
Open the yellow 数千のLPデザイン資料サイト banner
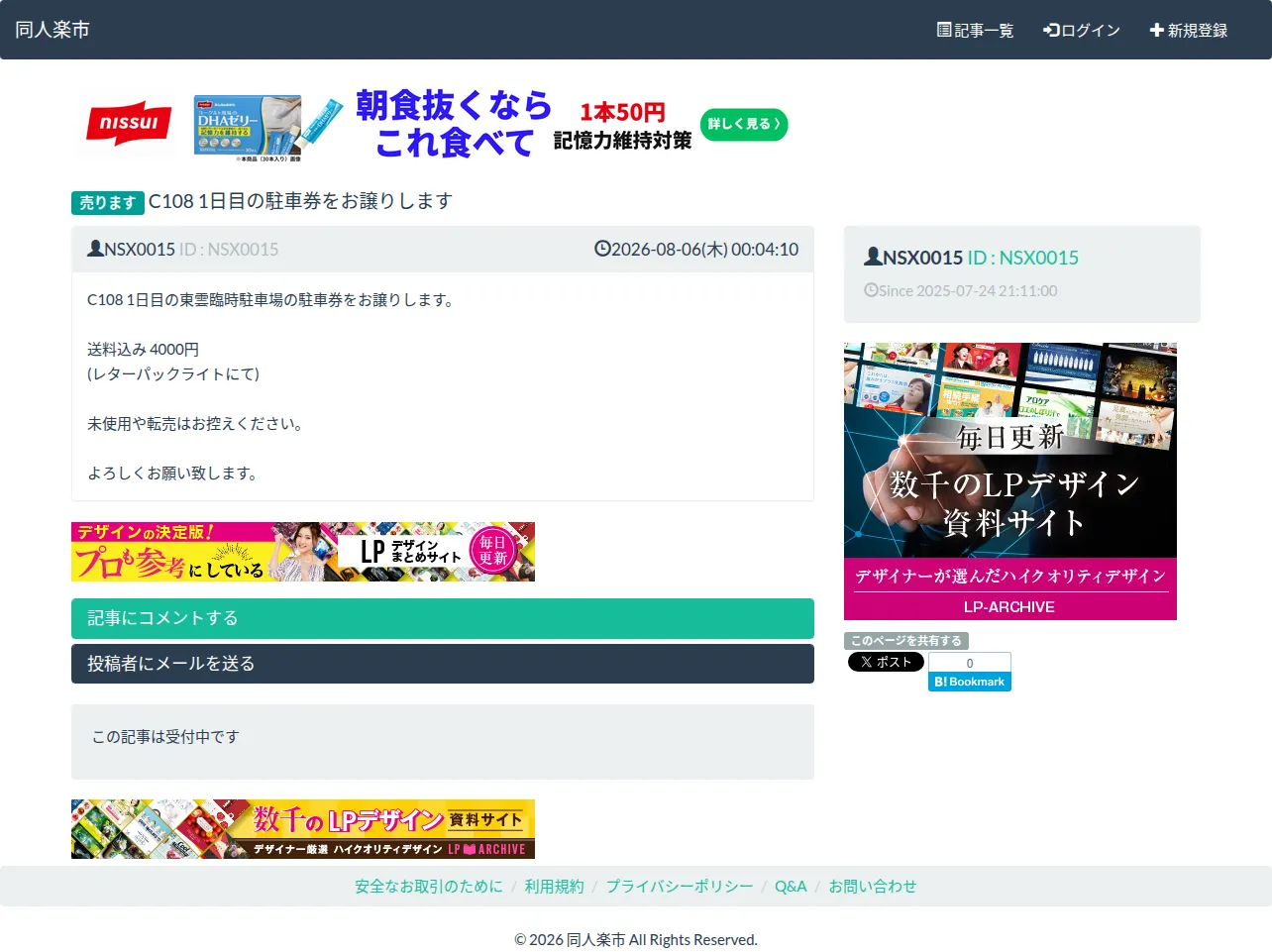[x=303, y=829]
